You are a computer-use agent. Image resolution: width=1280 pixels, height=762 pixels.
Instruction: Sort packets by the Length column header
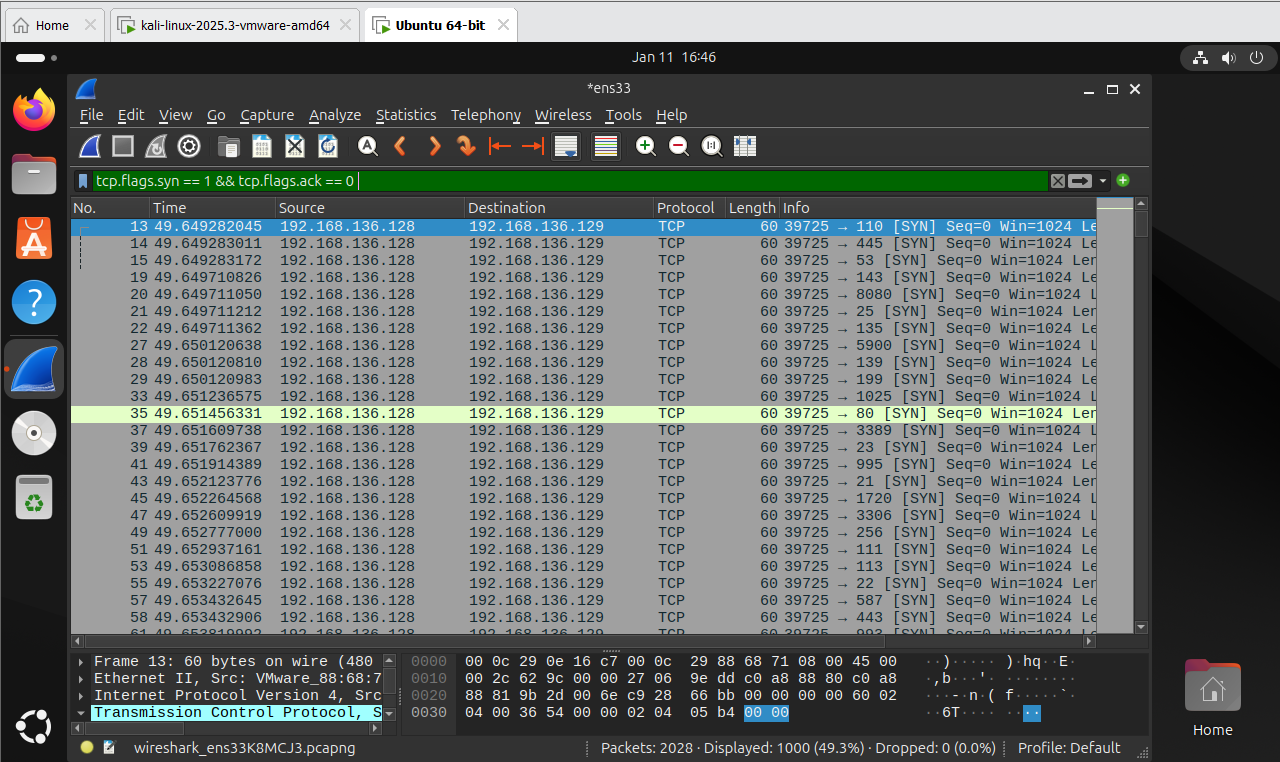[x=752, y=208]
